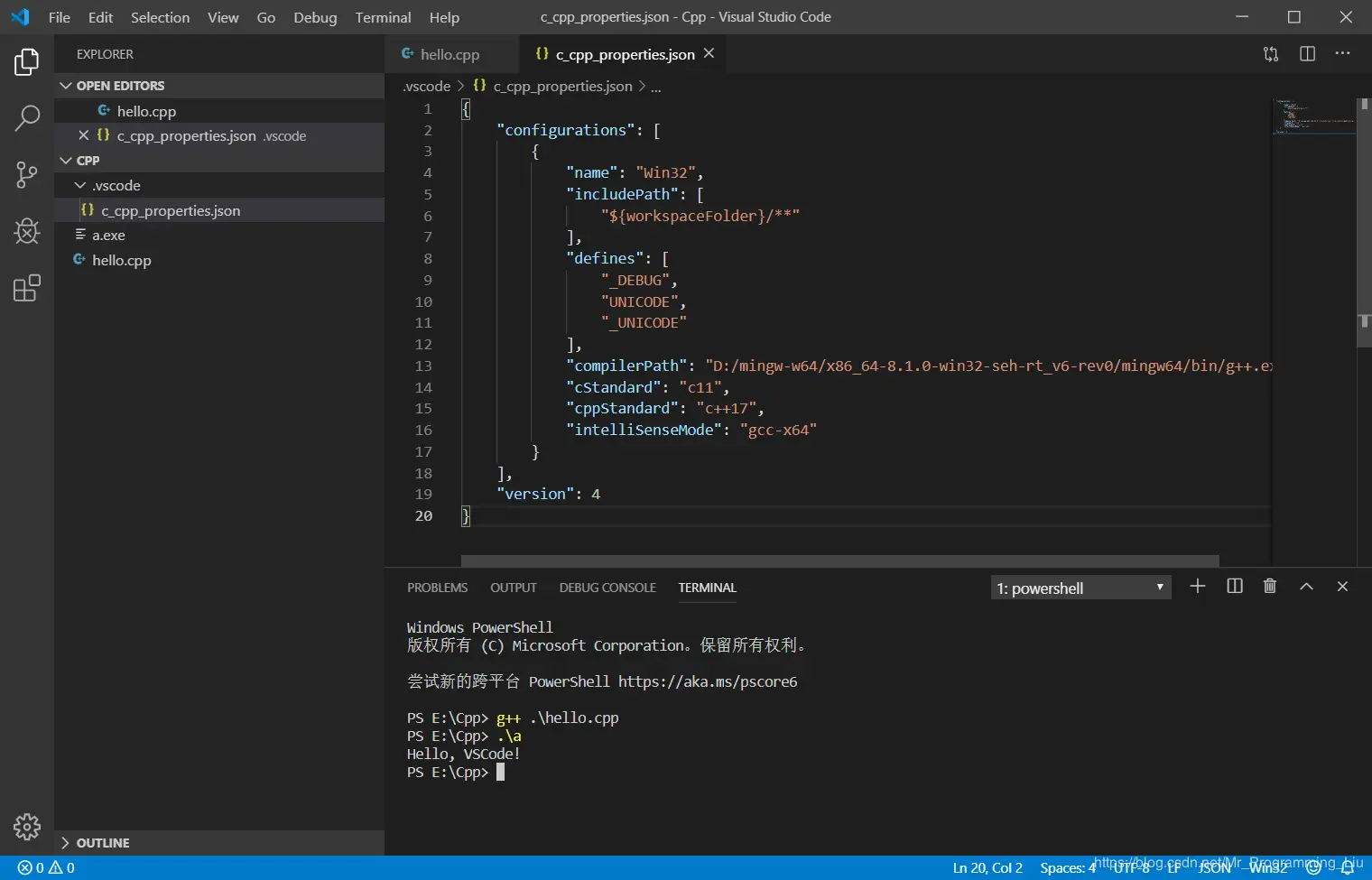Open the View menu
The height and width of the screenshot is (880, 1372).
[x=223, y=17]
